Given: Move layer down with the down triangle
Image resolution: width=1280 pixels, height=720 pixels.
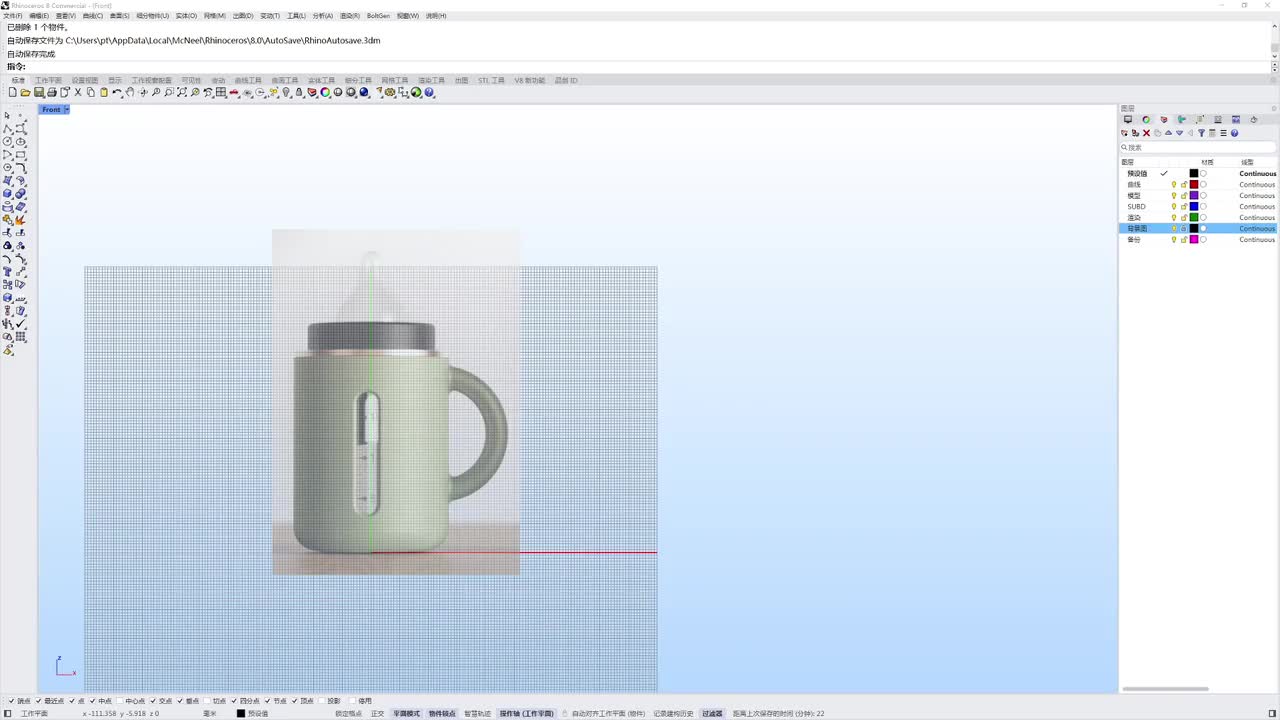Looking at the screenshot, I should (1179, 133).
